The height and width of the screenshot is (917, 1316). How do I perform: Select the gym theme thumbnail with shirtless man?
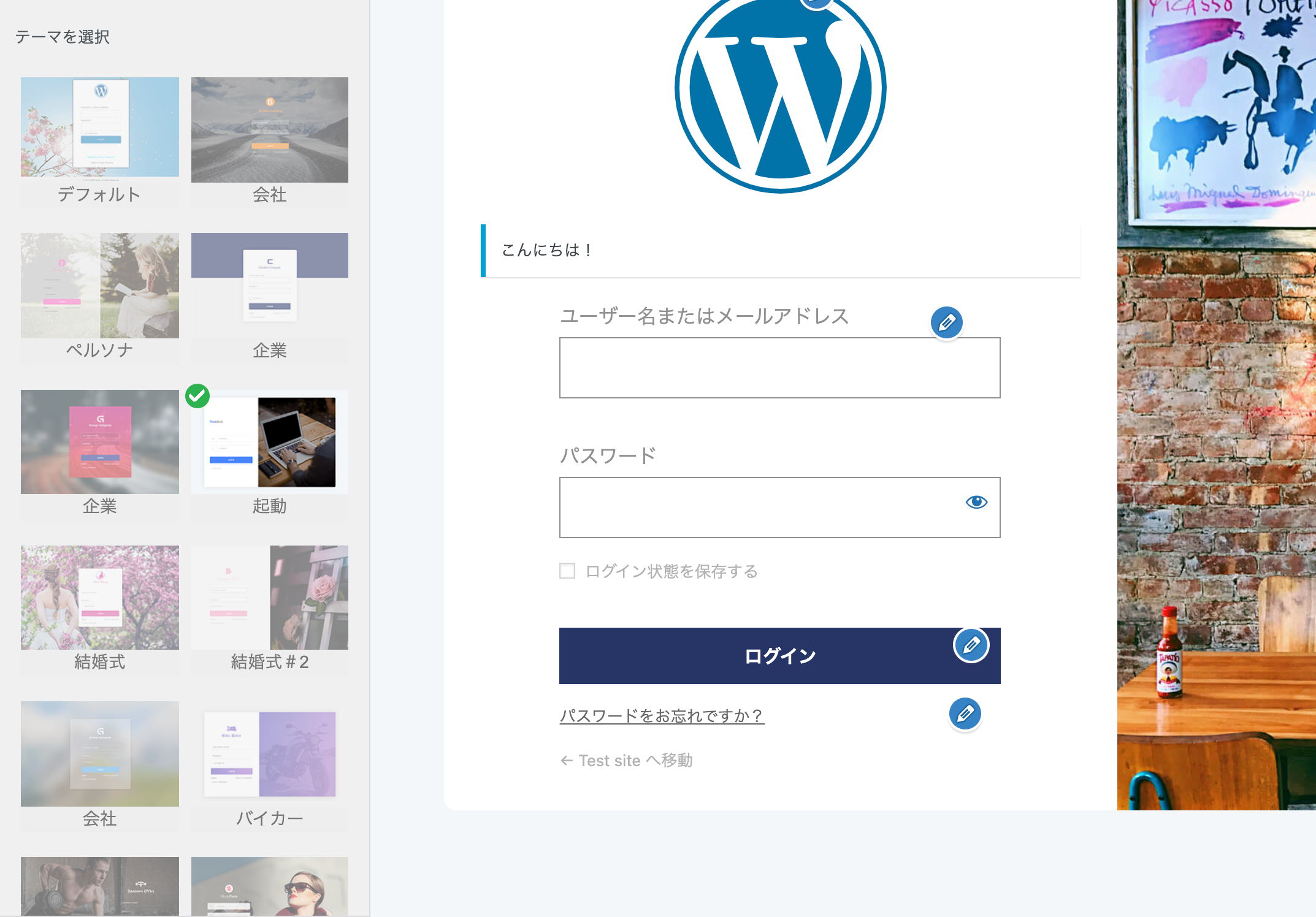100,886
